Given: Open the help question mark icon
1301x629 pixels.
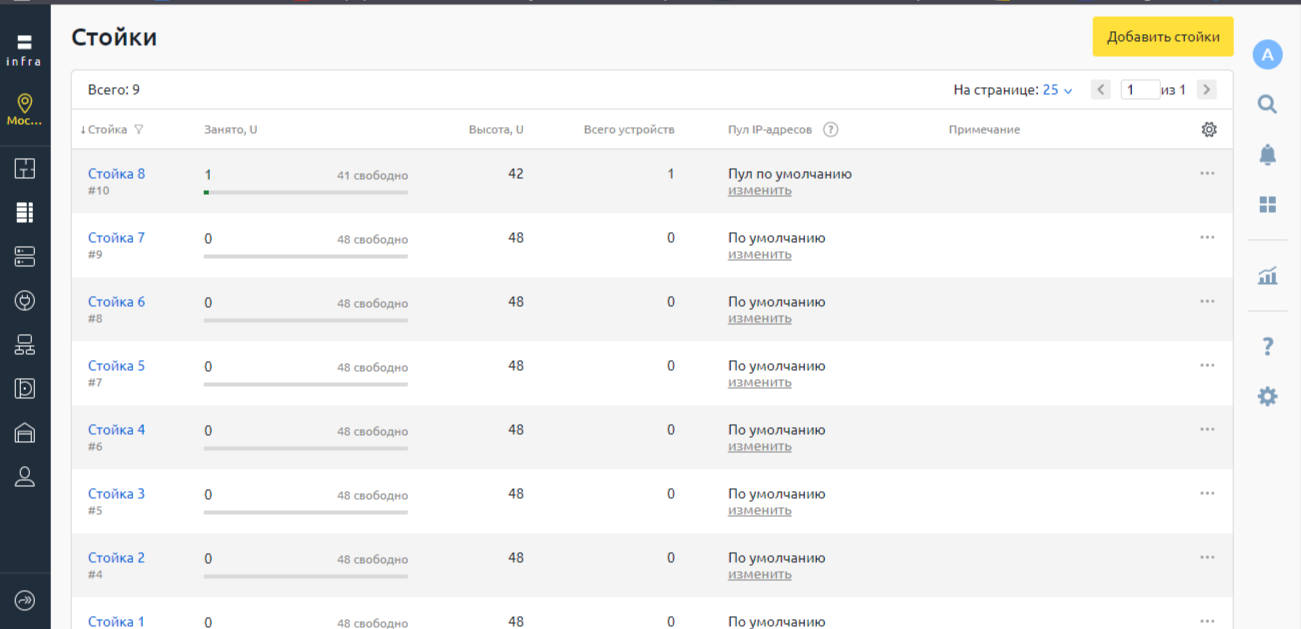Looking at the screenshot, I should click(x=1267, y=346).
